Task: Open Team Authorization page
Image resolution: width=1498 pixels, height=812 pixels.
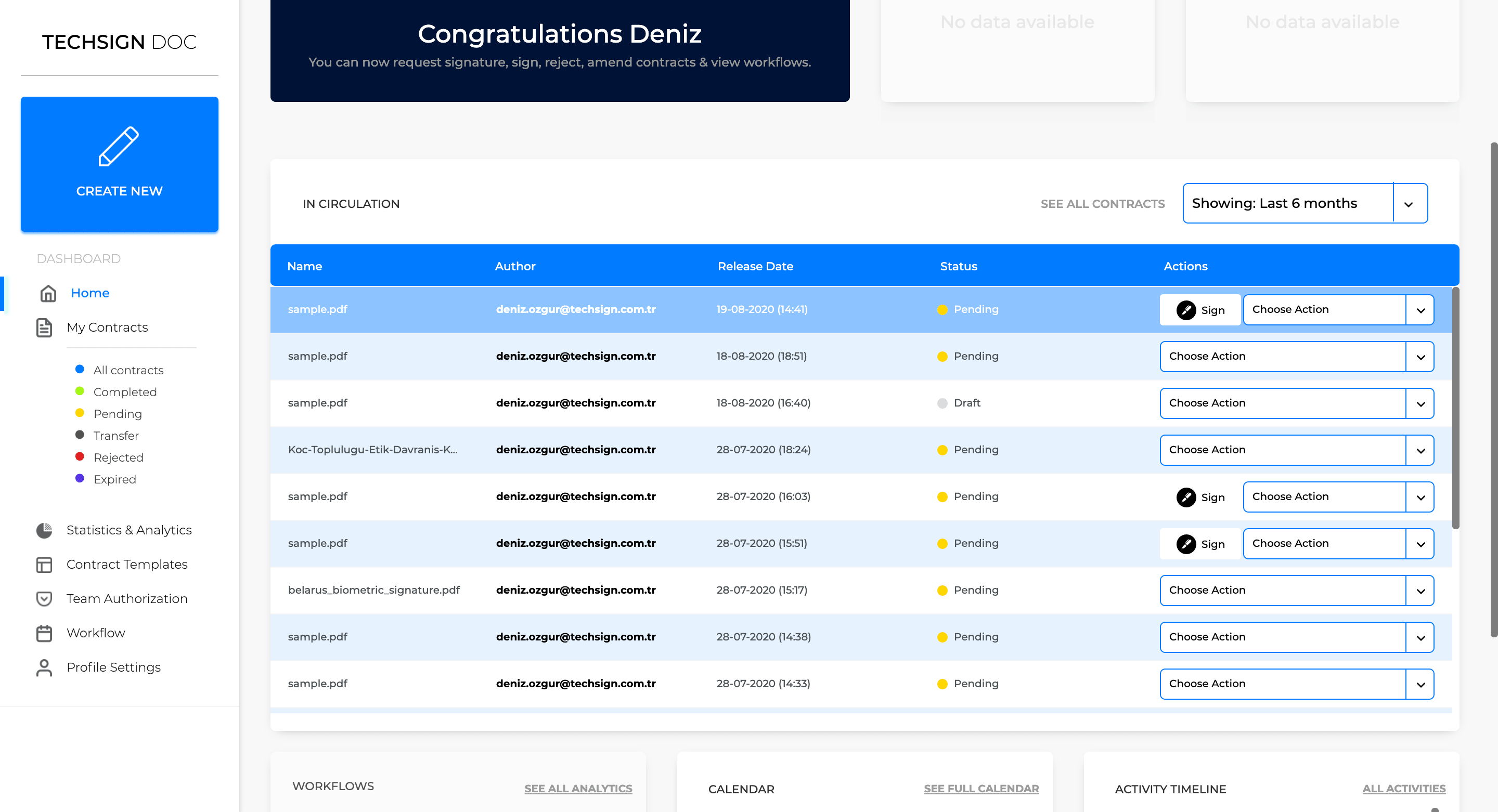Action: click(x=127, y=599)
